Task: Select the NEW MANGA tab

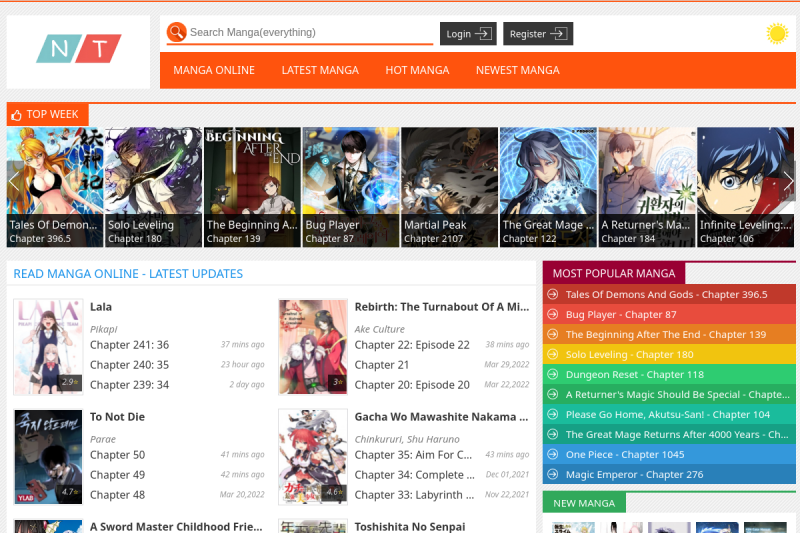Action: pyautogui.click(x=584, y=503)
